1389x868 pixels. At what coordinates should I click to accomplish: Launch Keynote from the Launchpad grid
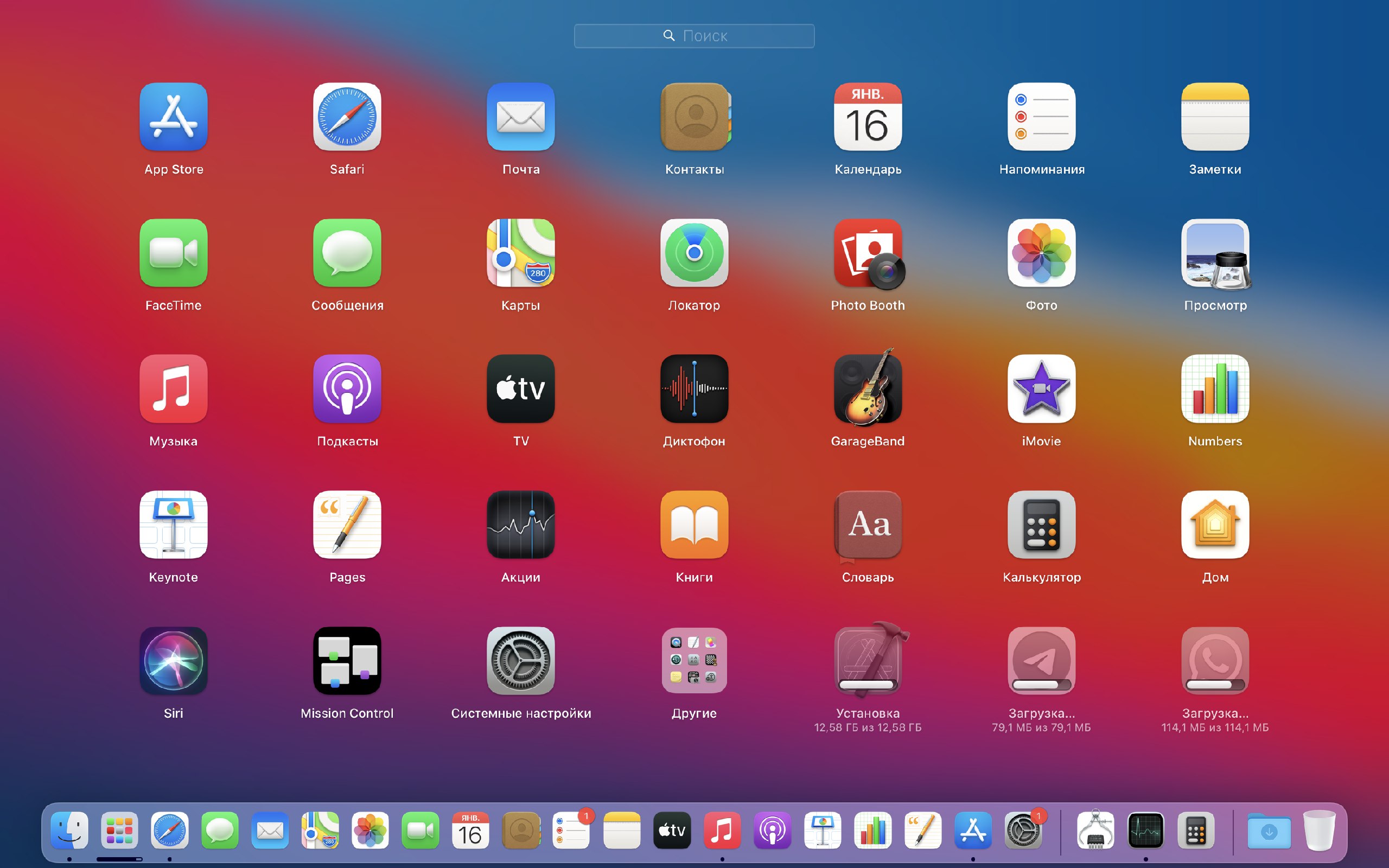[x=173, y=525]
